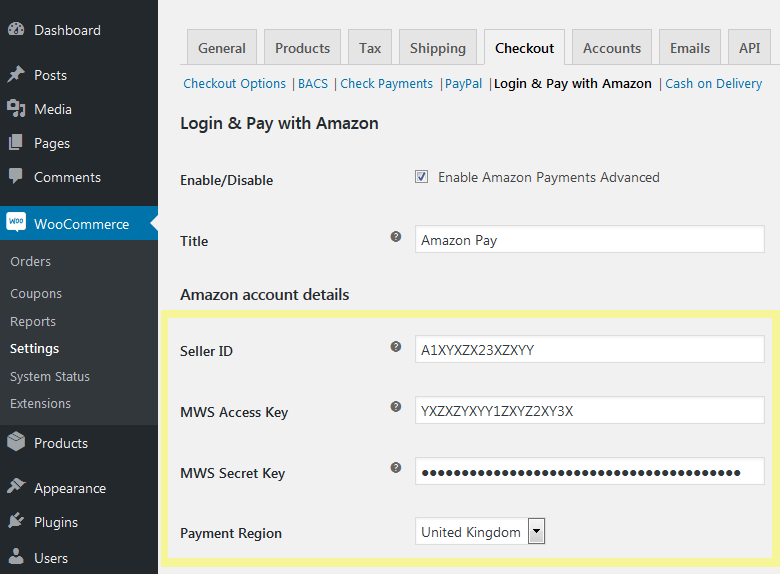Click the Products box icon
Viewport: 780px width, 574px height.
[x=16, y=443]
